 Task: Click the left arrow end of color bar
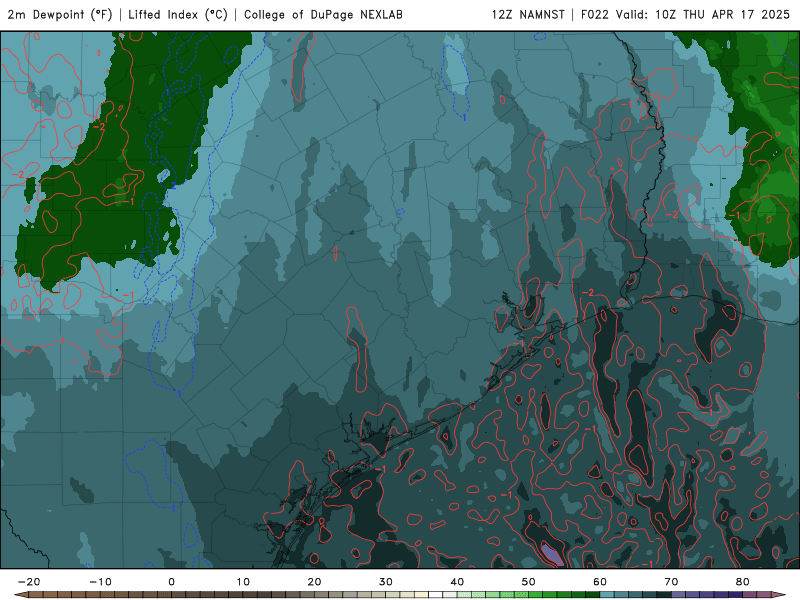pos(20,595)
